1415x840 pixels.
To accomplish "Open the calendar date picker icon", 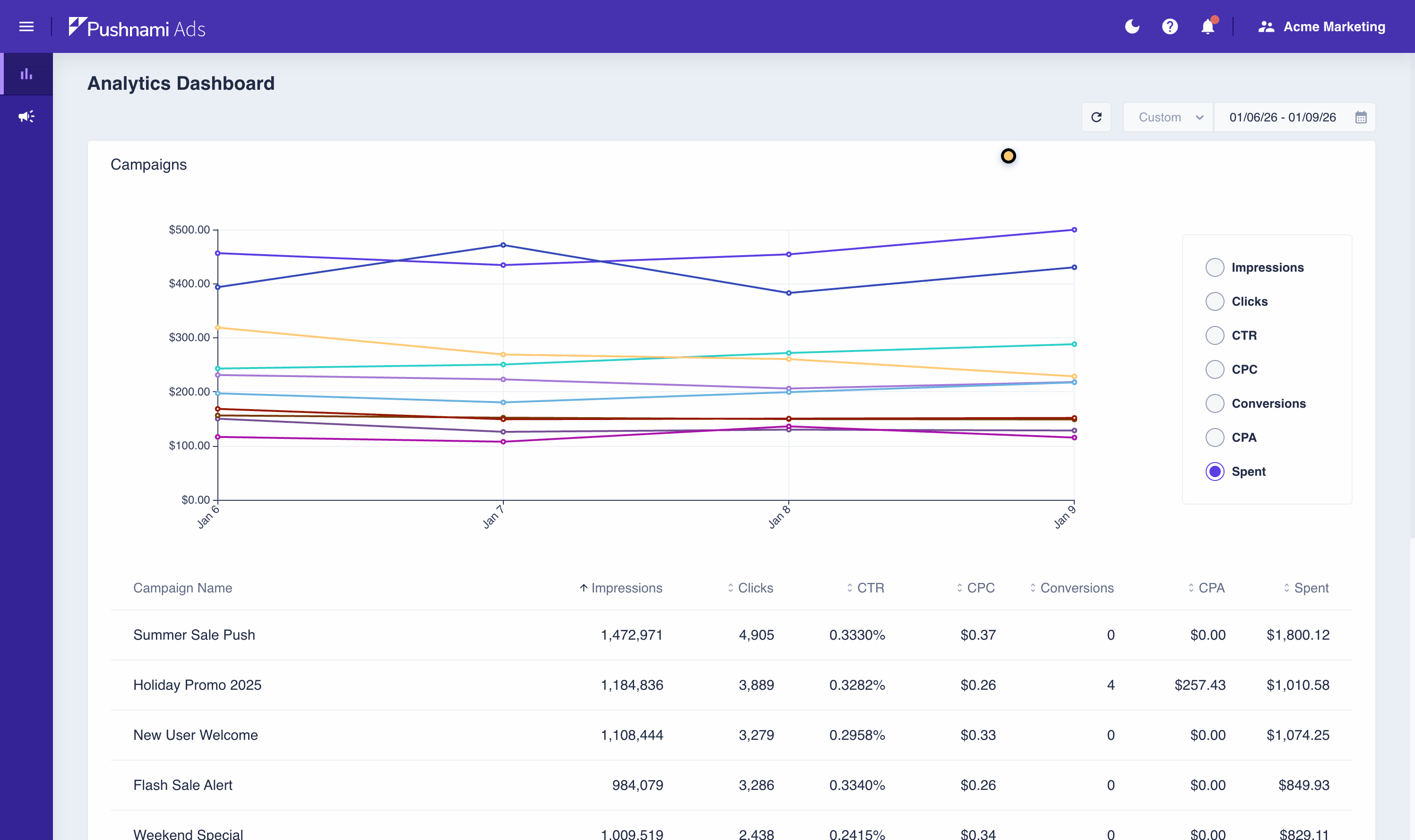I will 1361,117.
